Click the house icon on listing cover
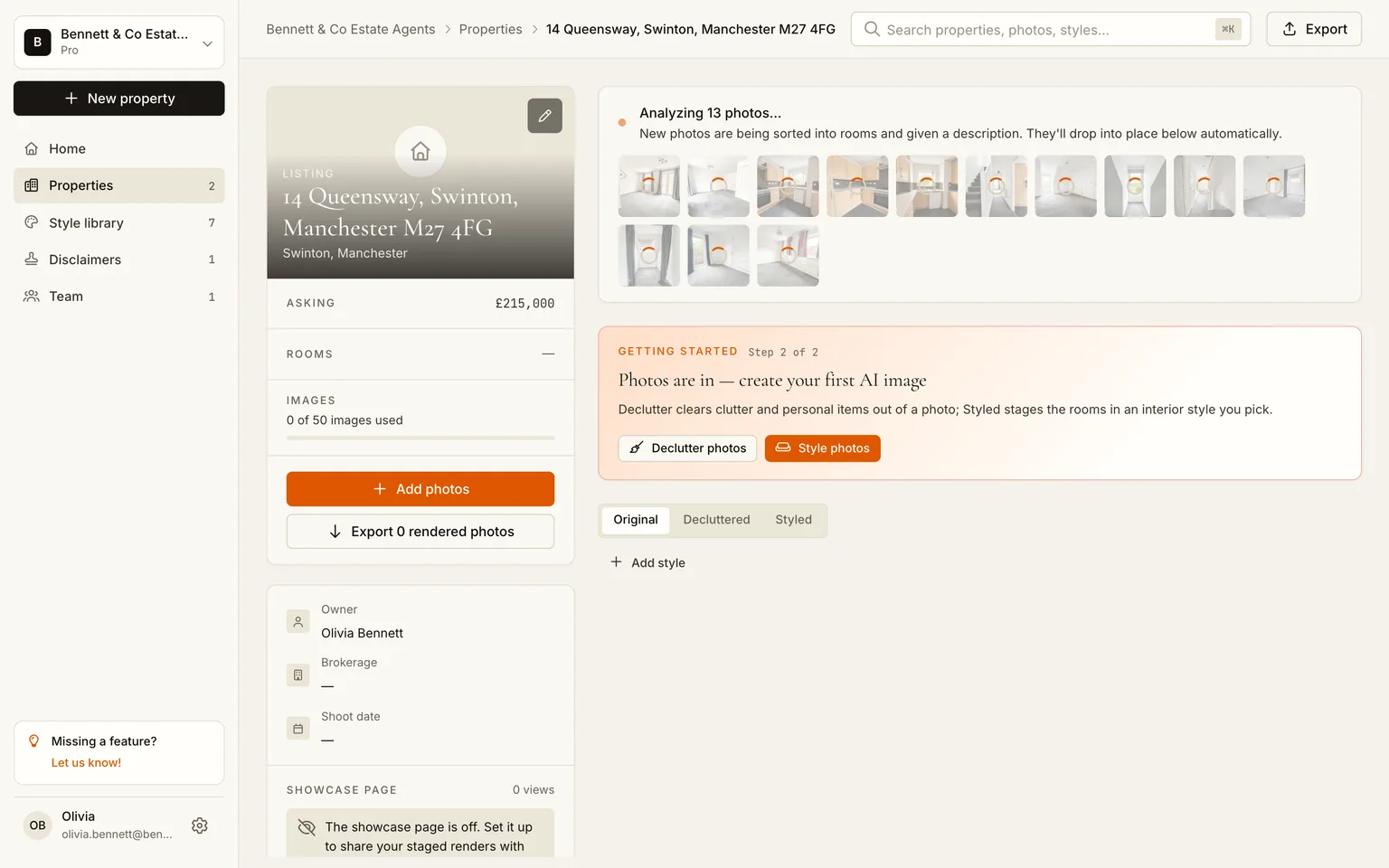 click(x=420, y=151)
